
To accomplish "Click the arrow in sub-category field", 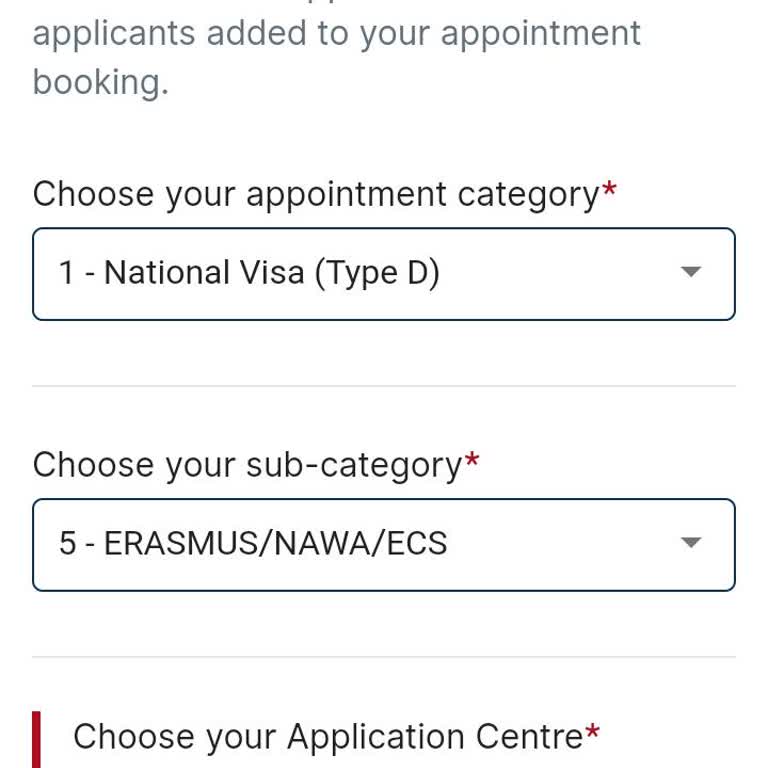I will coord(690,543).
